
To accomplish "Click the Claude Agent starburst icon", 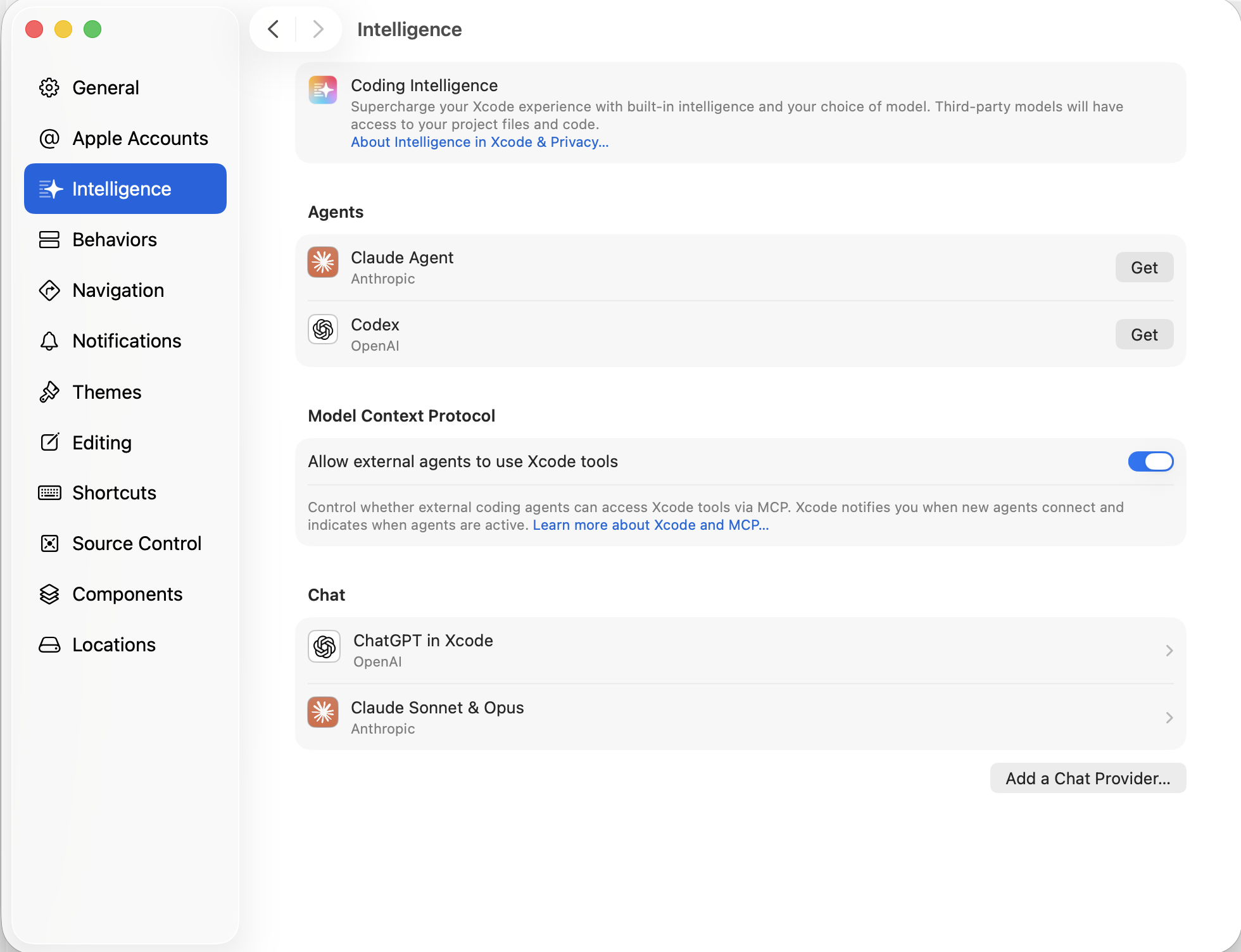I will 323,262.
